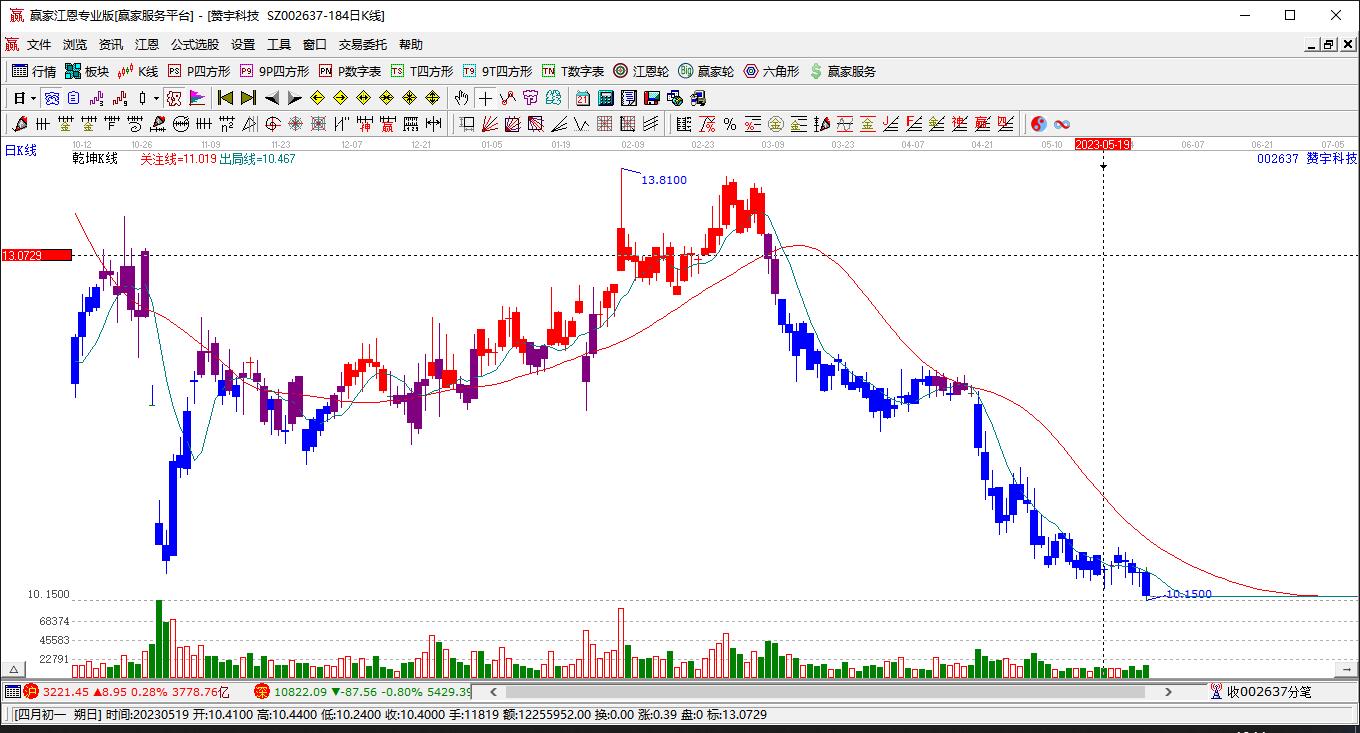Click the Shanghai index 3221.45 status entry
Viewport: 1360px width, 733px height.
pos(127,691)
